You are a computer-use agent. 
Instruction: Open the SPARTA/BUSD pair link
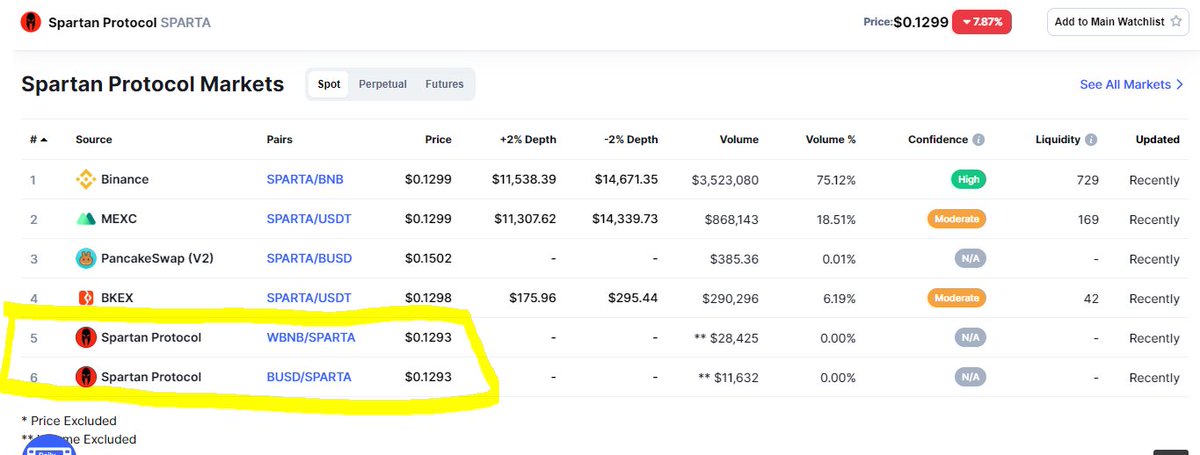[x=309, y=259]
